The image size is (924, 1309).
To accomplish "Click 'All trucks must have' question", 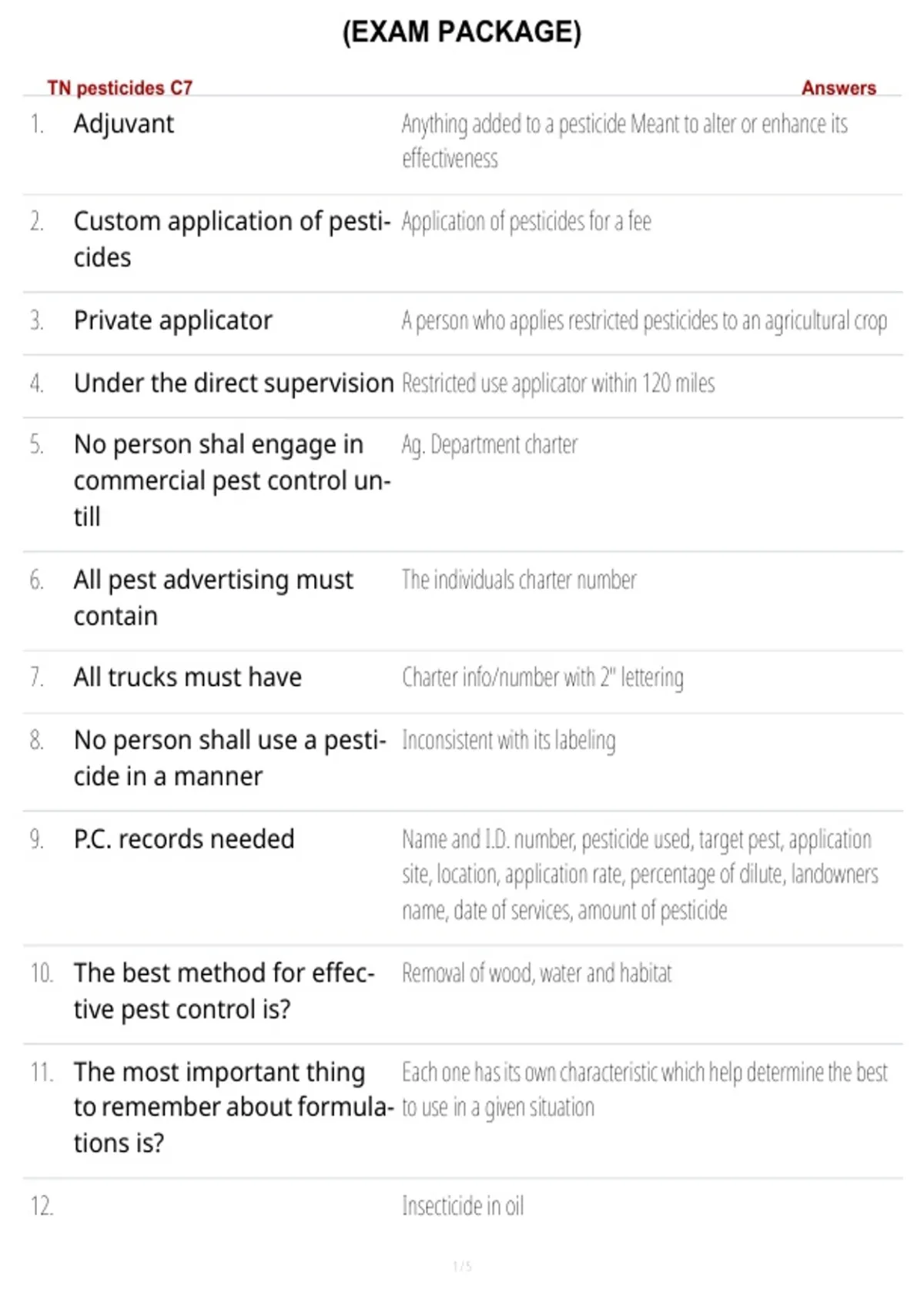I will [x=188, y=677].
